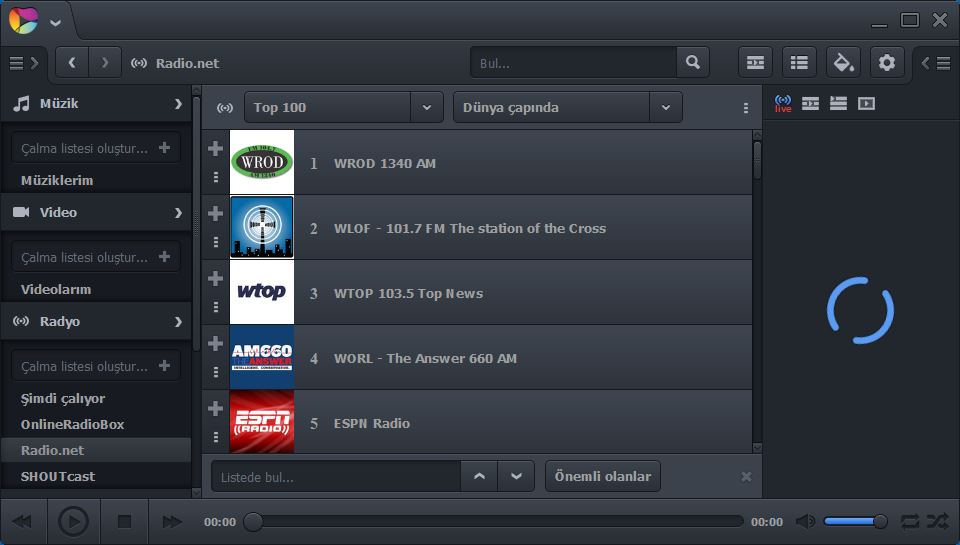Toggle the left sidebar hamburger menu
This screenshot has width=960, height=545.
point(23,63)
